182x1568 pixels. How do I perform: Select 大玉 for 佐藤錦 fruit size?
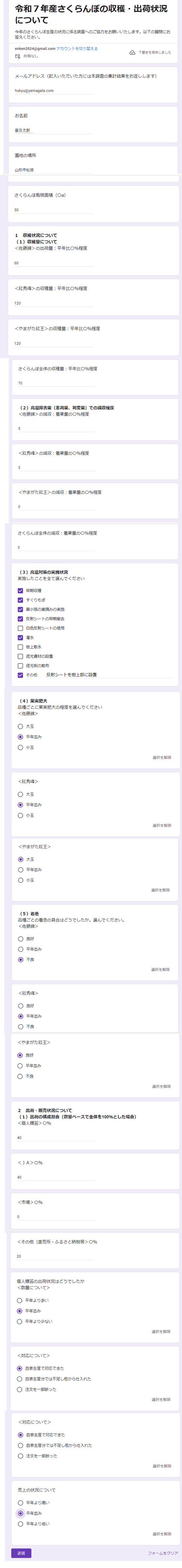click(x=21, y=726)
